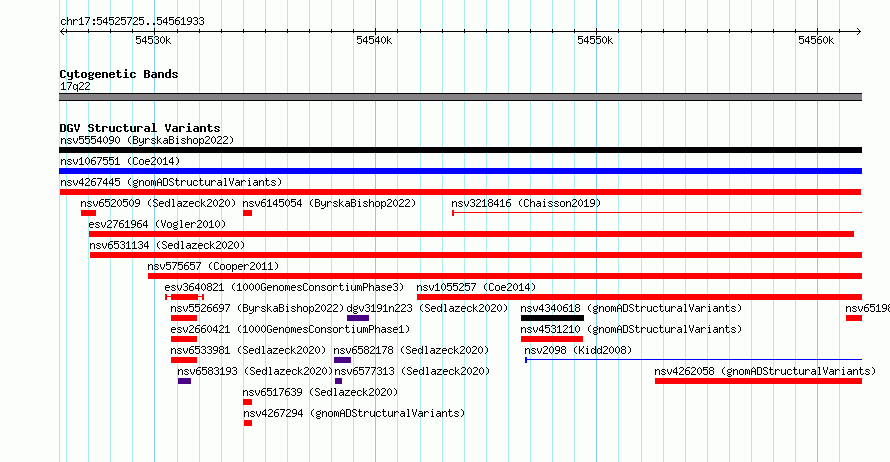
Task: Select the nsv6582178 purple glyph
Action: coord(342,360)
